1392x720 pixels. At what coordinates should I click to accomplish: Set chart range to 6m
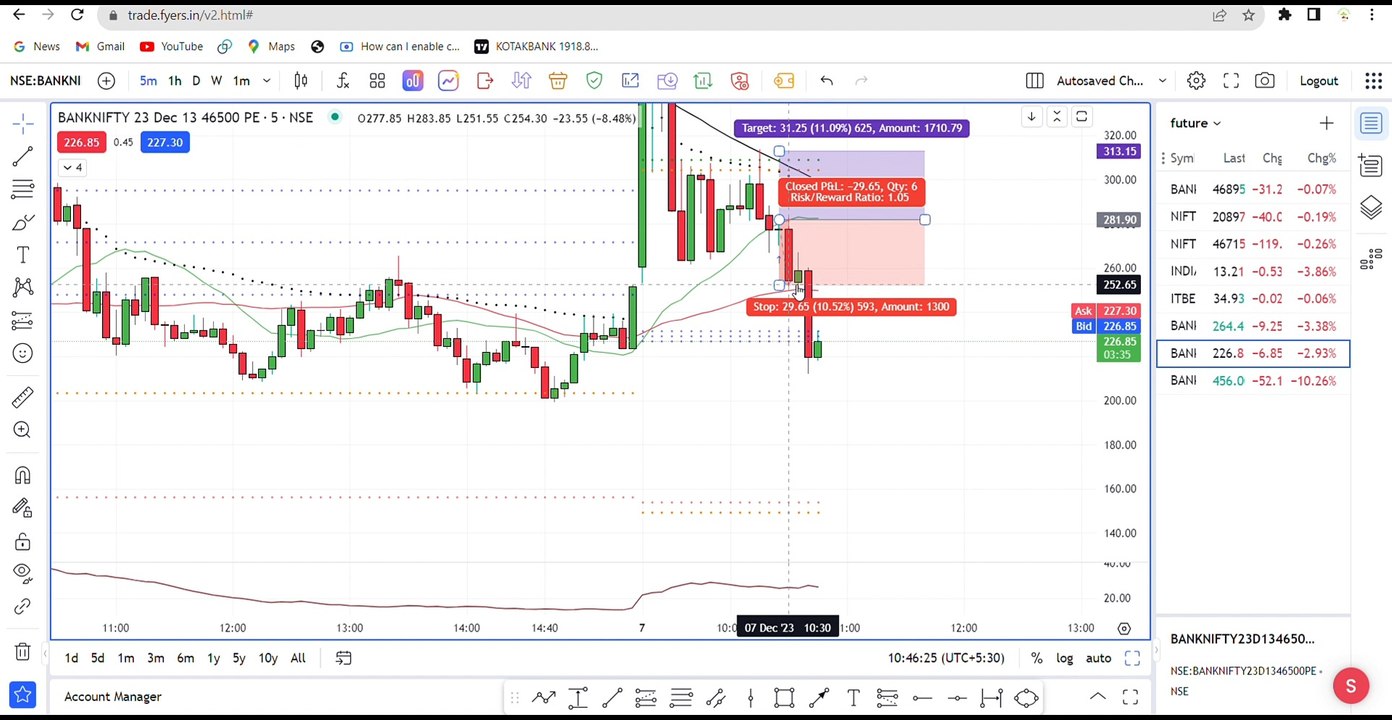tap(185, 658)
